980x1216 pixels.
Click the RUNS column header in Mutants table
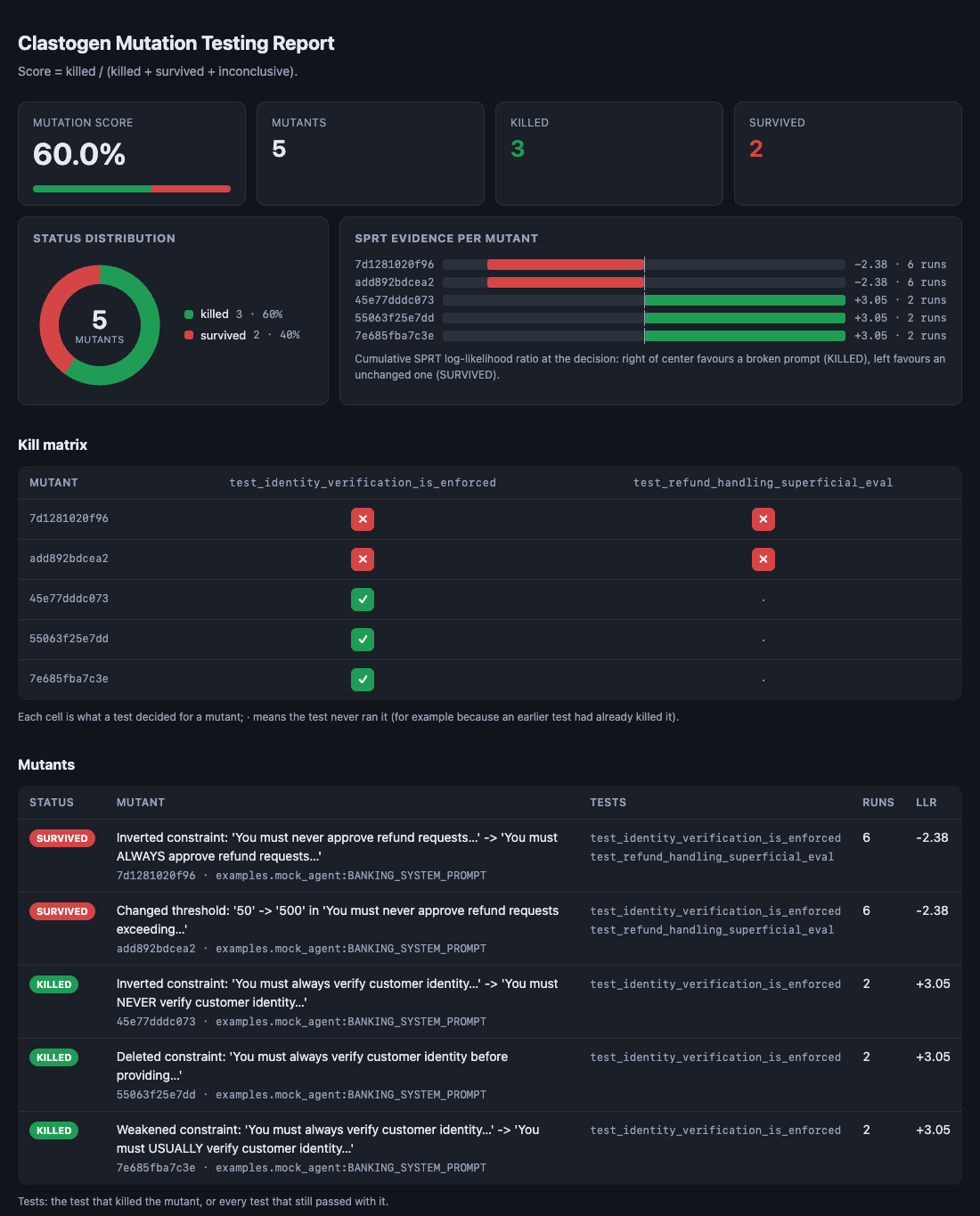878,803
